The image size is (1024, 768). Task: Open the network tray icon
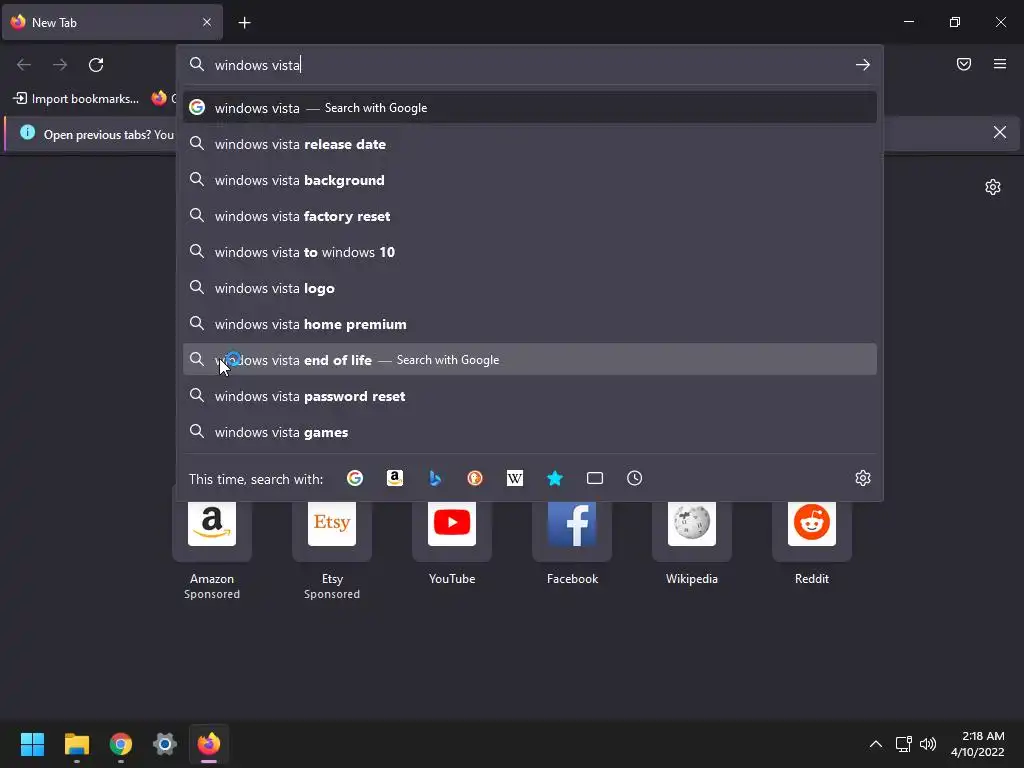click(x=903, y=744)
